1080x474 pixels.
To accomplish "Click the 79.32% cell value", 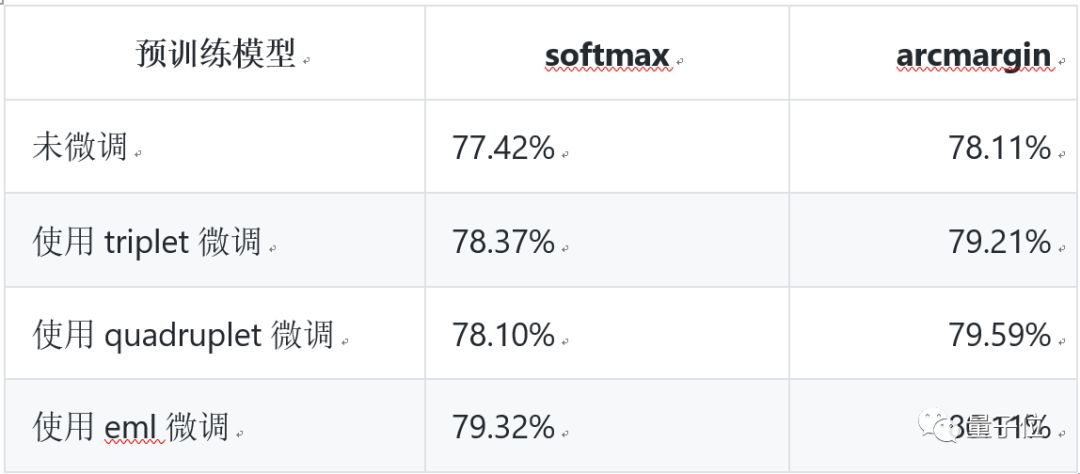I will pos(503,428).
